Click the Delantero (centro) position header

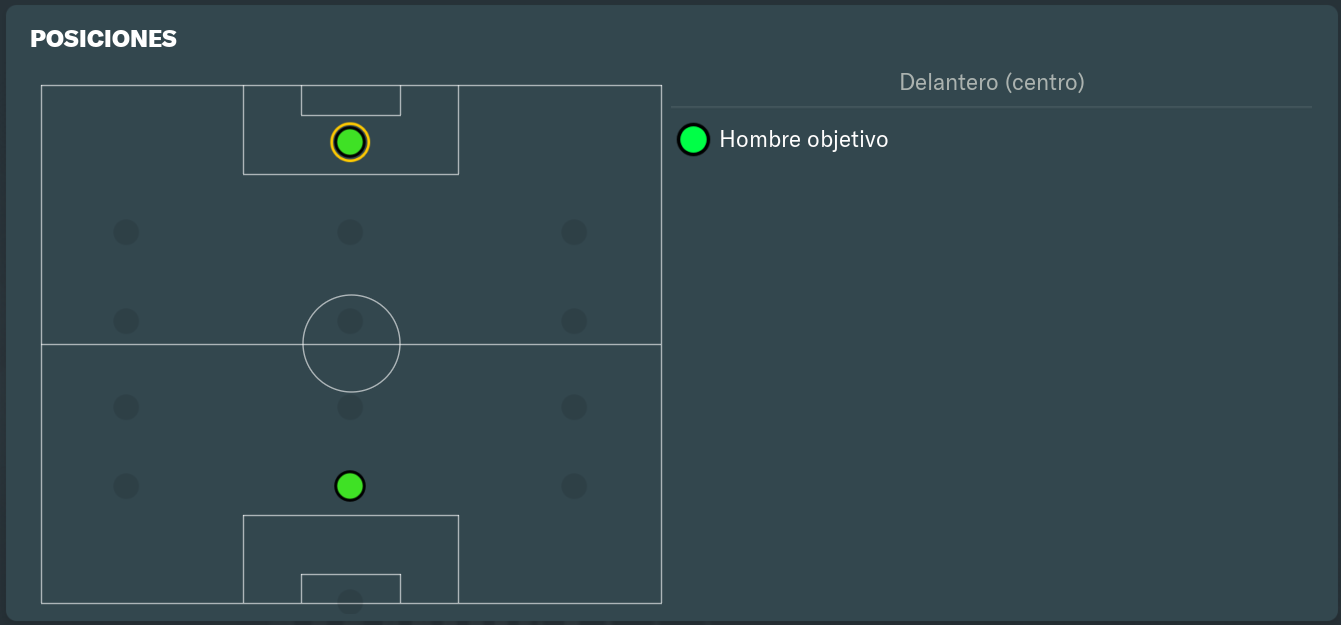click(x=992, y=82)
